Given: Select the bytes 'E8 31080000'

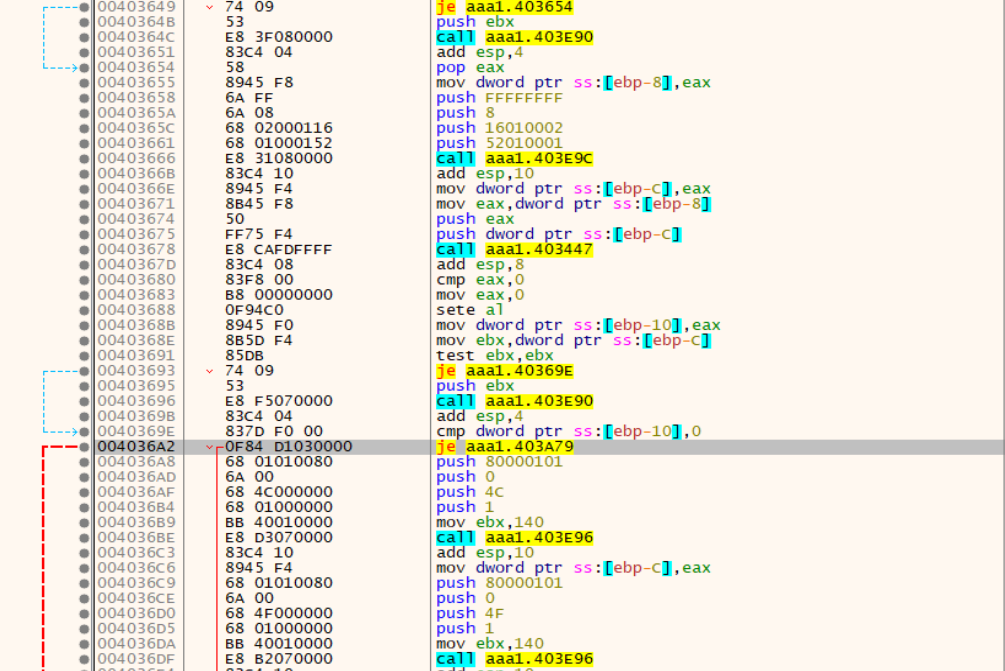Looking at the screenshot, I should tap(279, 158).
